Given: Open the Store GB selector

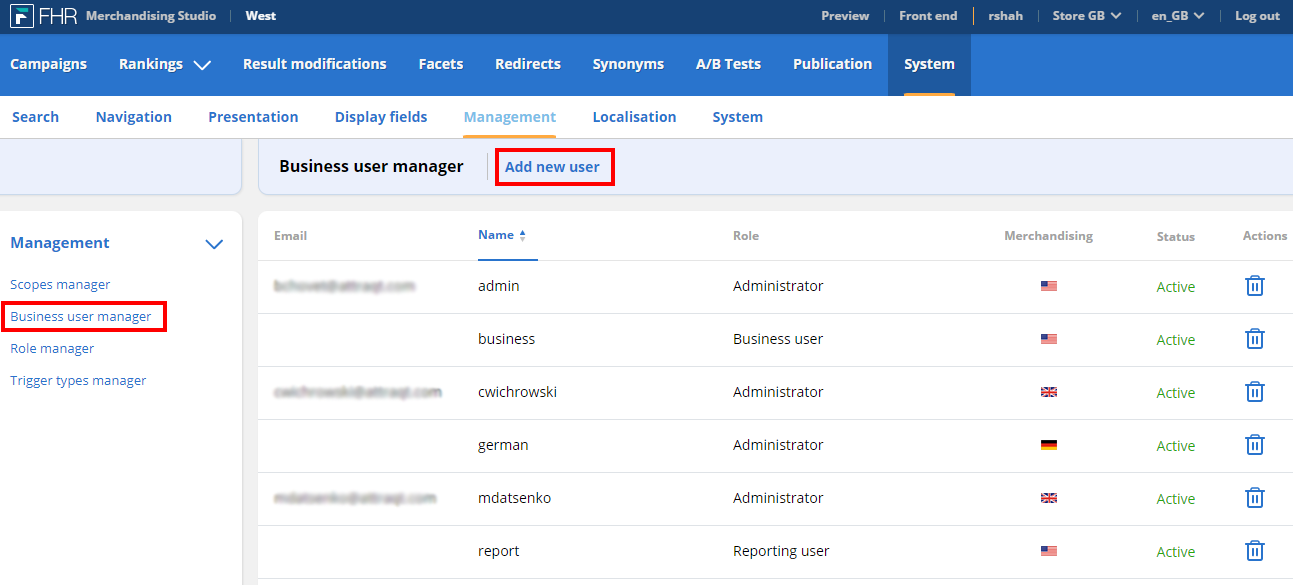Looking at the screenshot, I should click(x=1087, y=16).
